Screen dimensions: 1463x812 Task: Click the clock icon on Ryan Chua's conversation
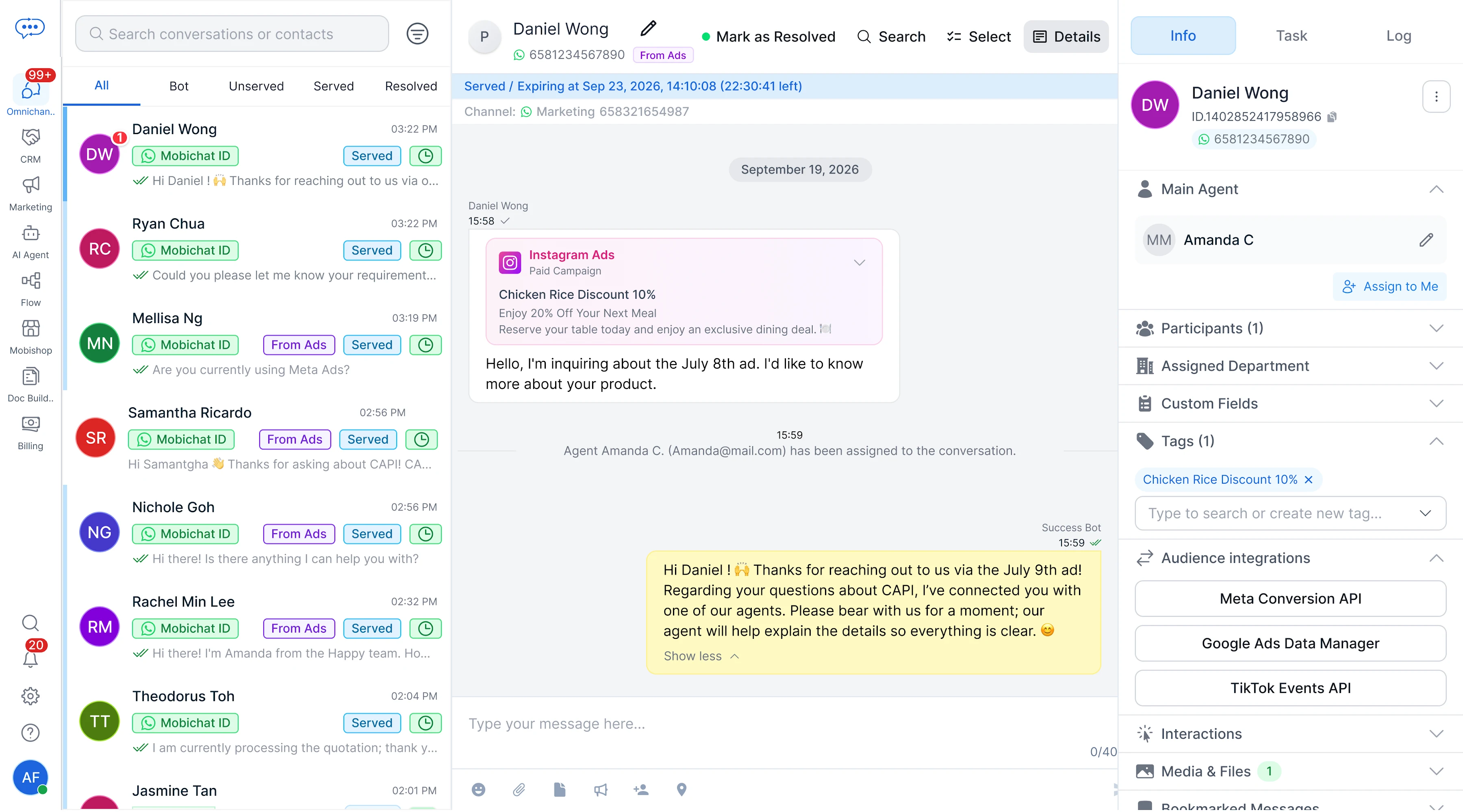pyautogui.click(x=425, y=250)
